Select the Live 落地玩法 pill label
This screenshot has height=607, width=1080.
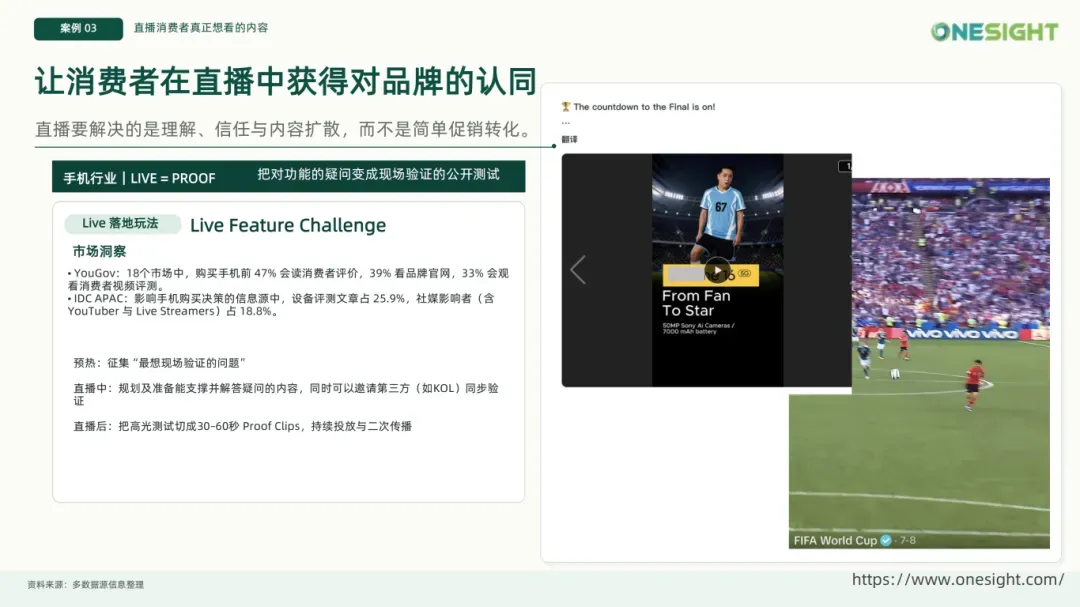(x=122, y=223)
